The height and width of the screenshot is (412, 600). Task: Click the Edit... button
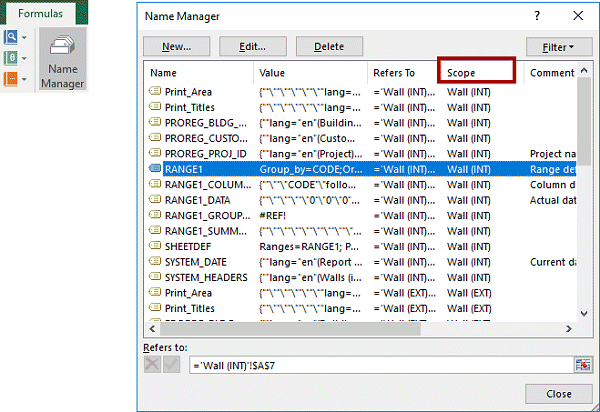click(x=252, y=46)
